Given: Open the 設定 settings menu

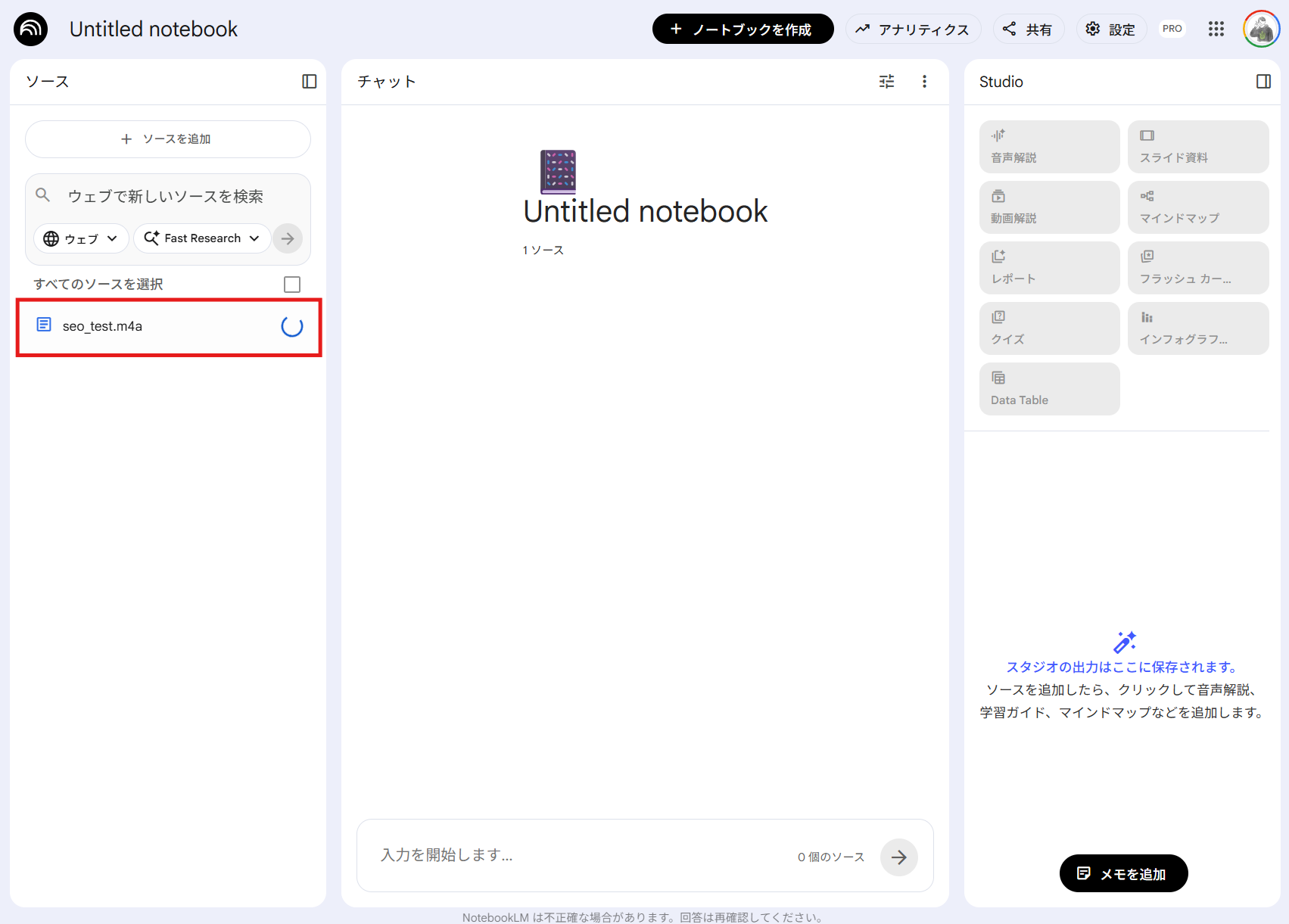Looking at the screenshot, I should [1111, 29].
